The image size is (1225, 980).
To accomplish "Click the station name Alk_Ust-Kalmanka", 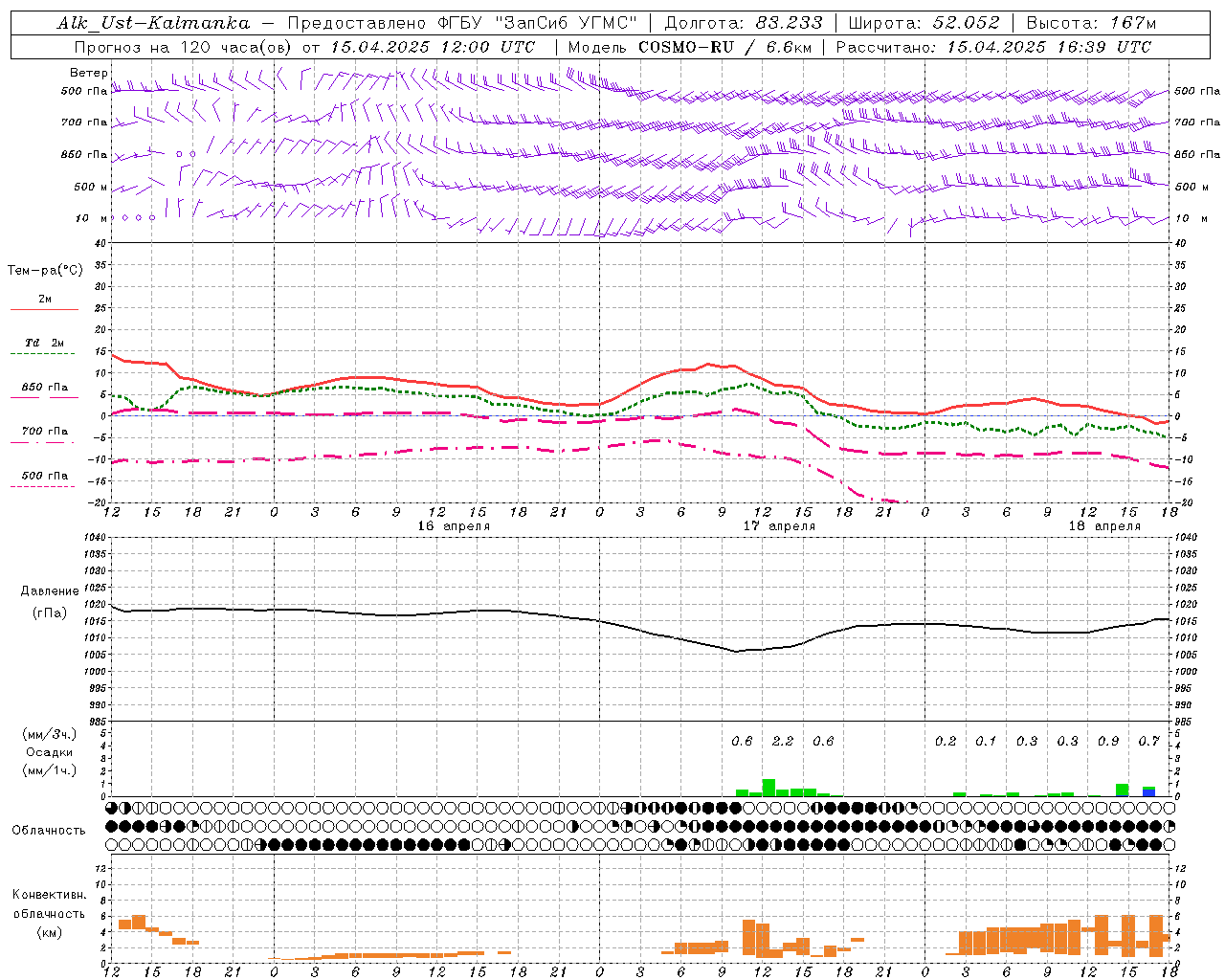I will (153, 23).
